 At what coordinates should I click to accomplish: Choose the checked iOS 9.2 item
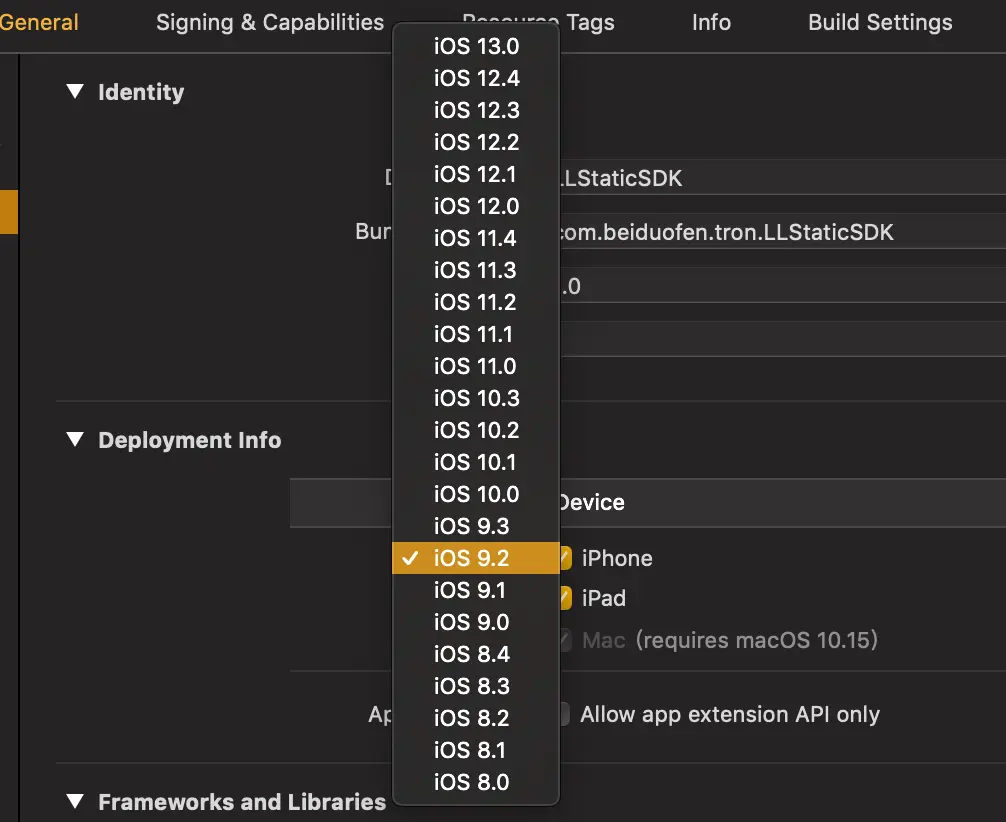click(476, 558)
